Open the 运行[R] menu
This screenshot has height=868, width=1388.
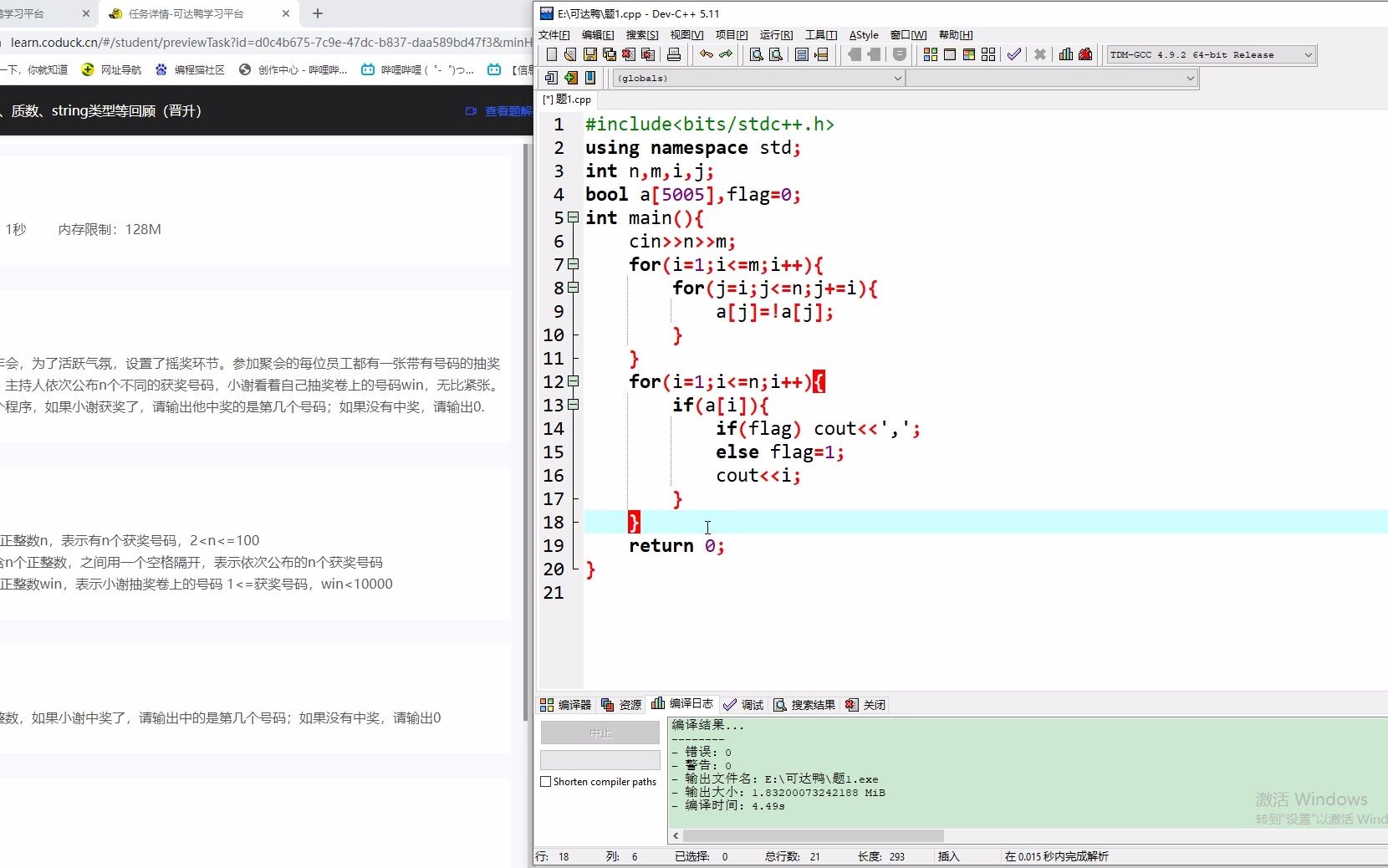[x=776, y=35]
